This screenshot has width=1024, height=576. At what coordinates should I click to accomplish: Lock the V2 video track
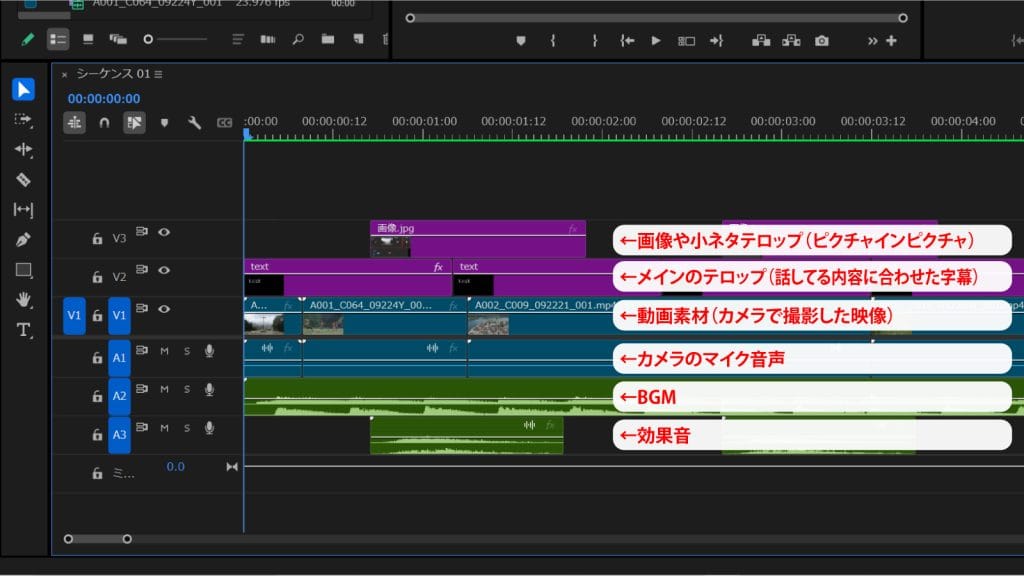coord(97,278)
